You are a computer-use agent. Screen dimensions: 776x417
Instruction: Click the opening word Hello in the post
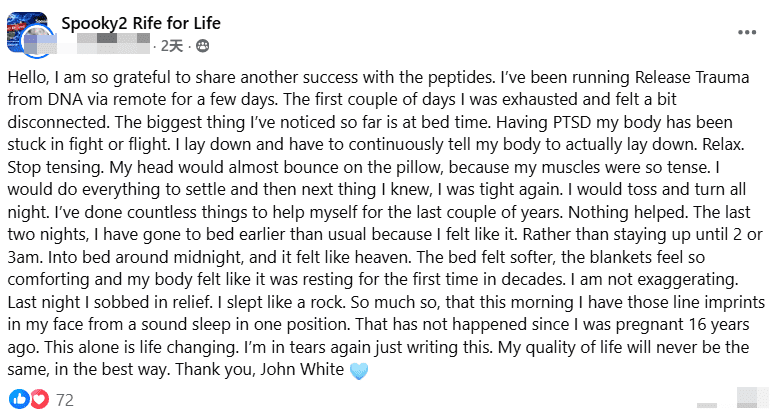[x=32, y=78]
